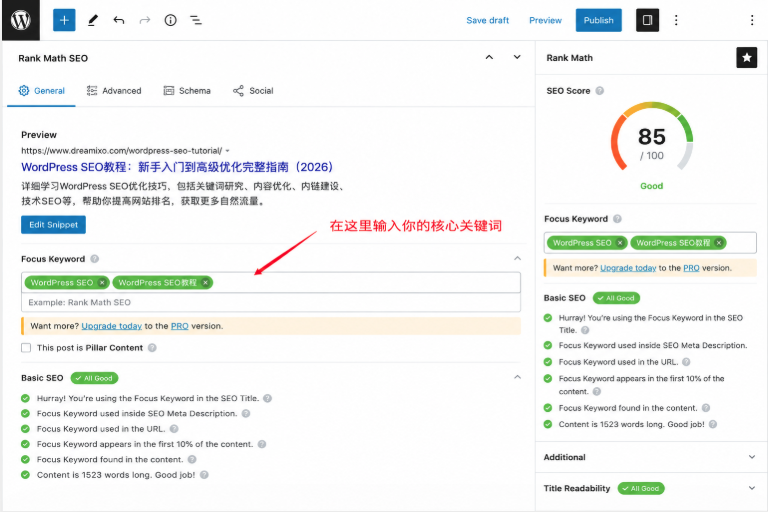768x512 pixels.
Task: Click help icon after main '1523 words long'
Action: 204,475
